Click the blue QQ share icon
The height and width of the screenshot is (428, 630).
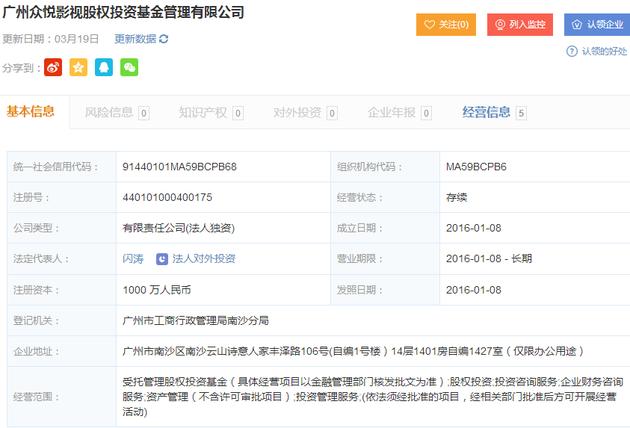point(104,68)
